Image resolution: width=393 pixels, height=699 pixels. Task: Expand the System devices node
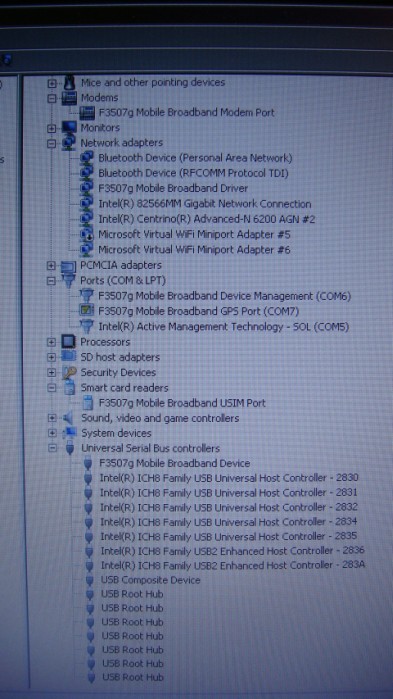(52, 433)
